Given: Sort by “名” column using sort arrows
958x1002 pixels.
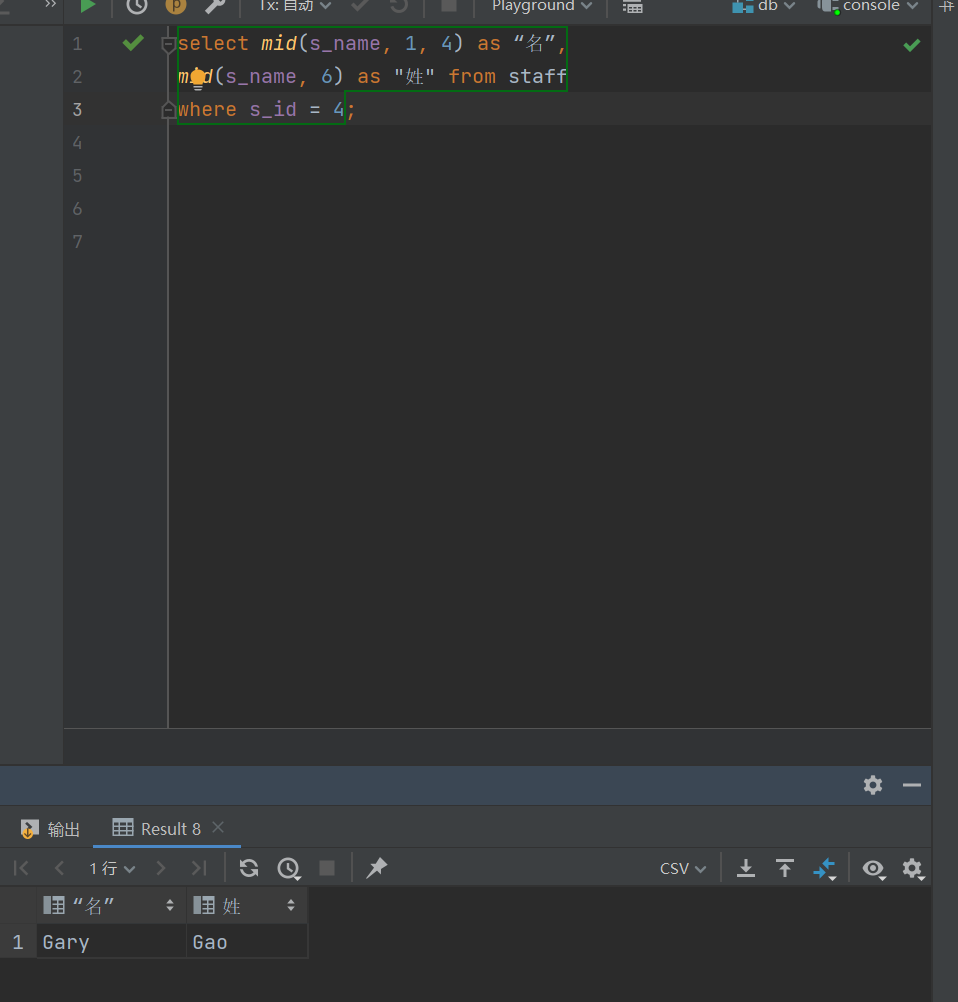Looking at the screenshot, I should tap(169, 905).
